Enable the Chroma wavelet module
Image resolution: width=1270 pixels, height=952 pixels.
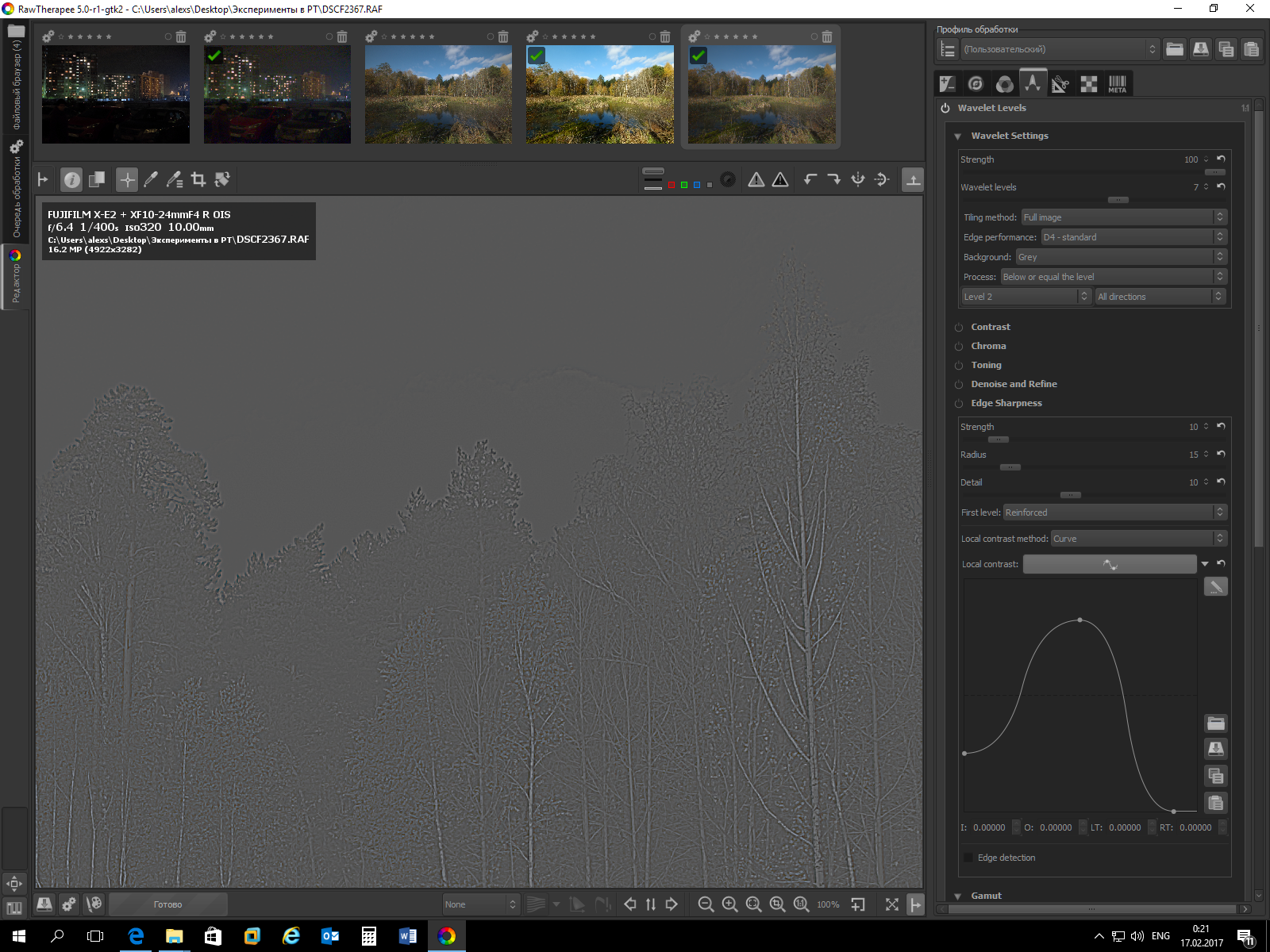point(959,347)
